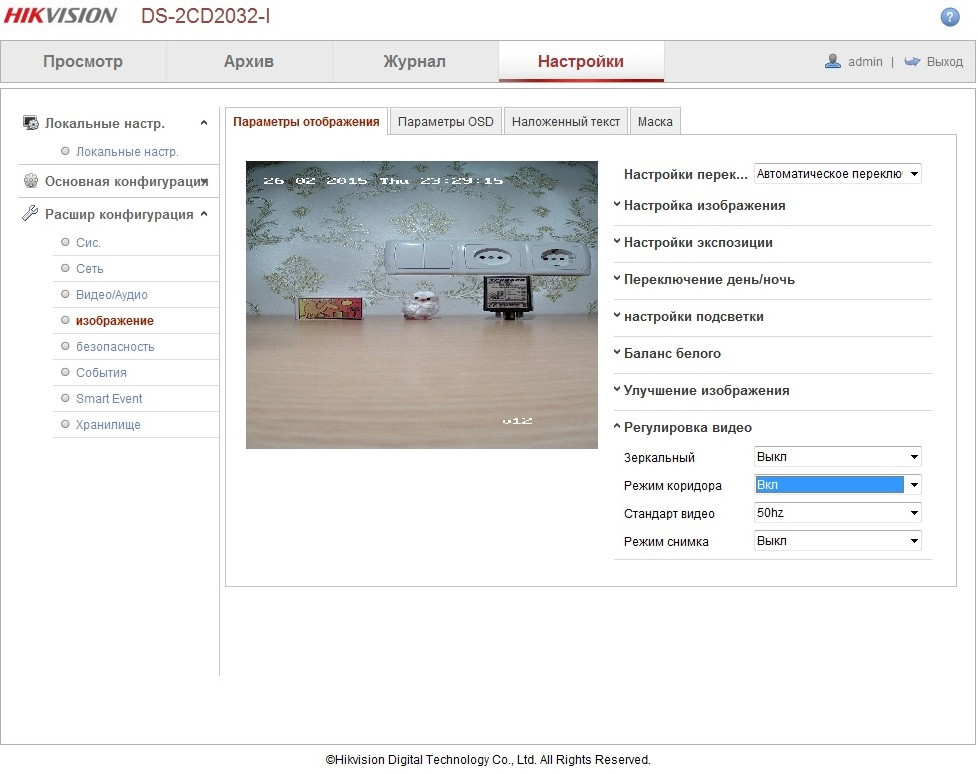Click the admin user icon
Image resolution: width=978 pixels, height=774 pixels.
click(832, 61)
